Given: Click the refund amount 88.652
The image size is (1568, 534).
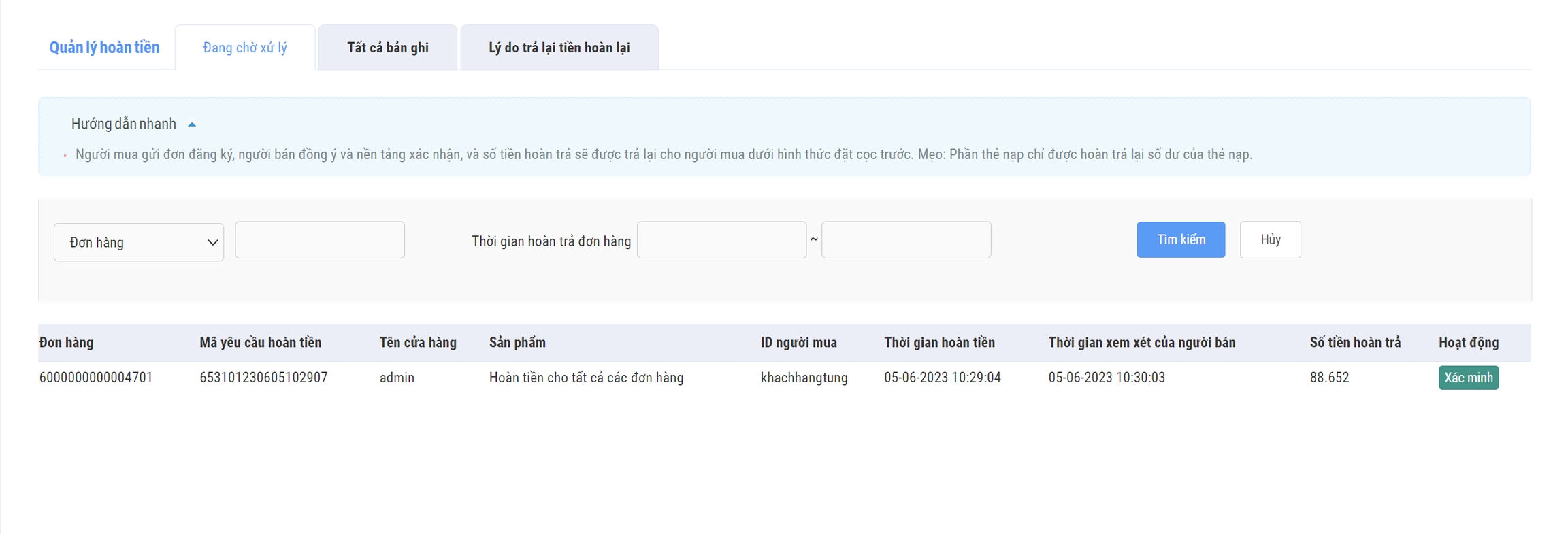Looking at the screenshot, I should (x=1329, y=378).
